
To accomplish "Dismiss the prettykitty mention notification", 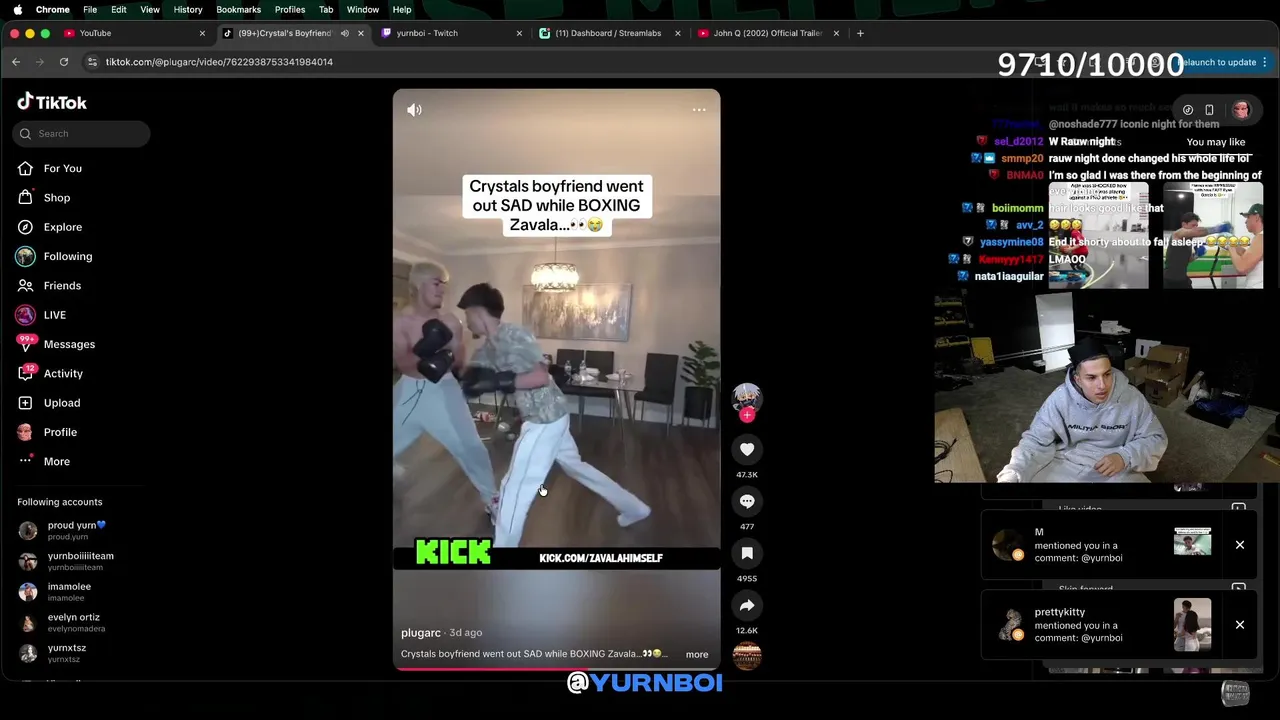I will point(1239,625).
